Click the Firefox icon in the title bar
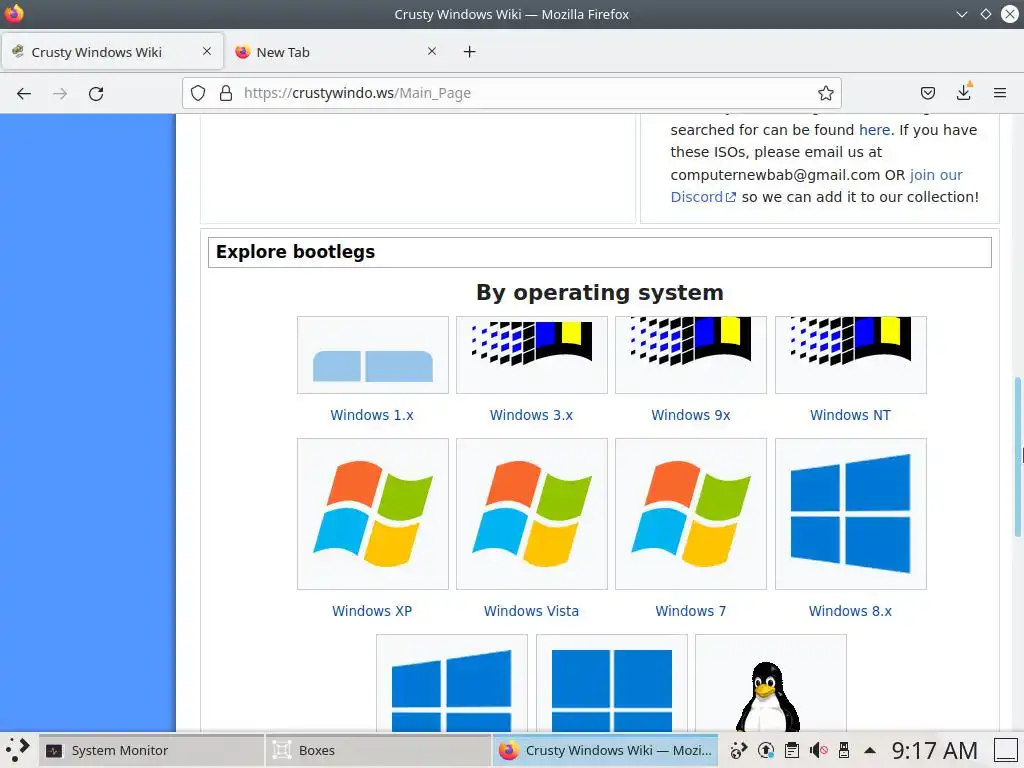Screen dimensions: 1024x768 [14, 14]
